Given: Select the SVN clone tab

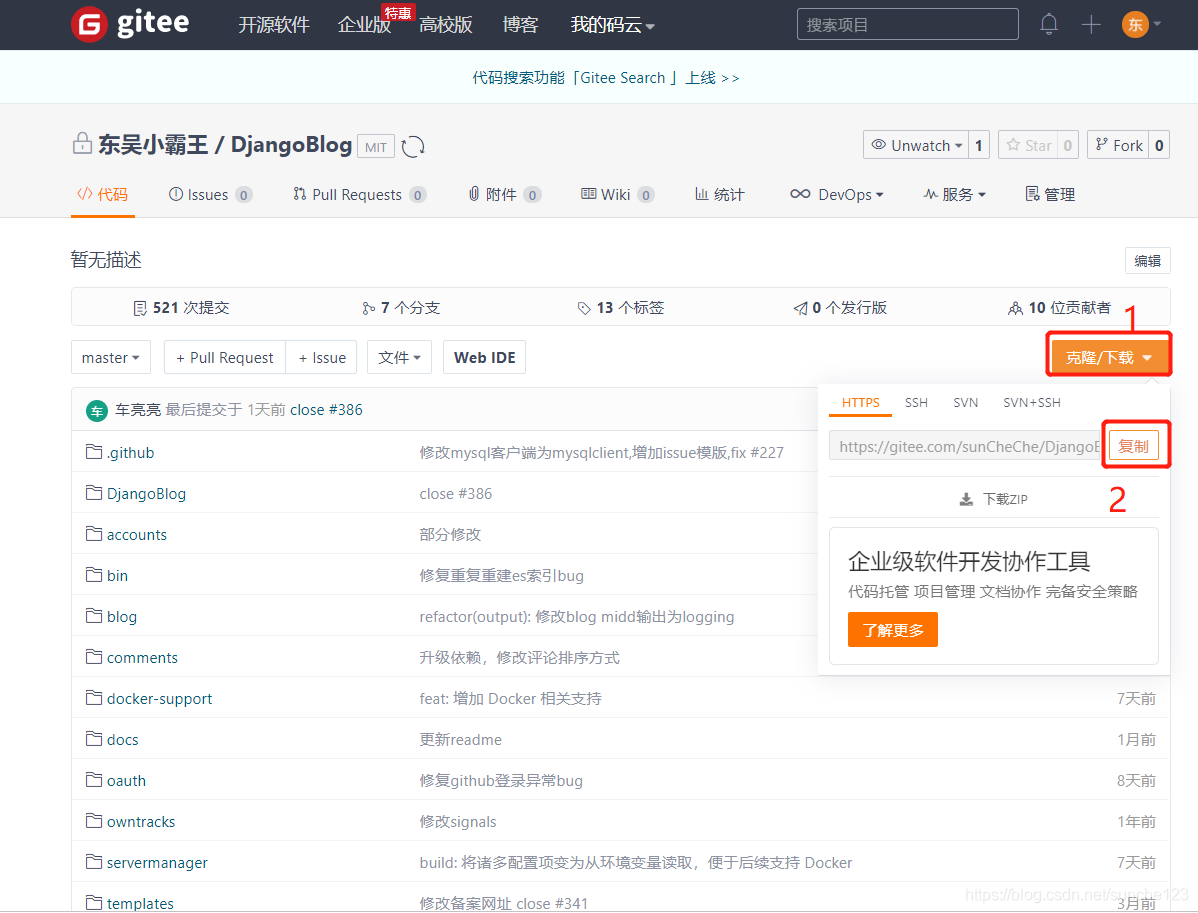Looking at the screenshot, I should (x=966, y=403).
